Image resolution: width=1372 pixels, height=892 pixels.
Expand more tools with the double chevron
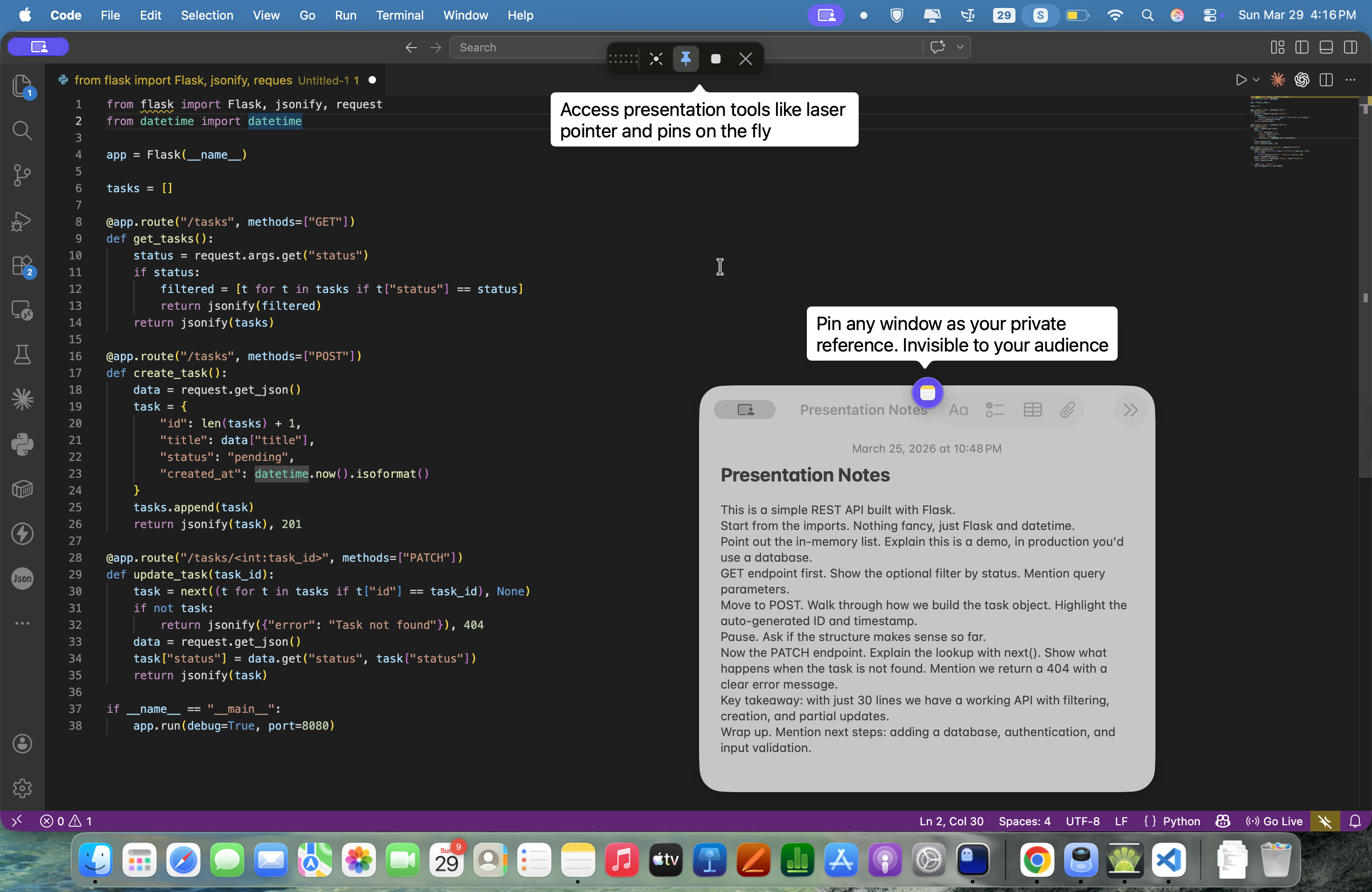click(1130, 410)
